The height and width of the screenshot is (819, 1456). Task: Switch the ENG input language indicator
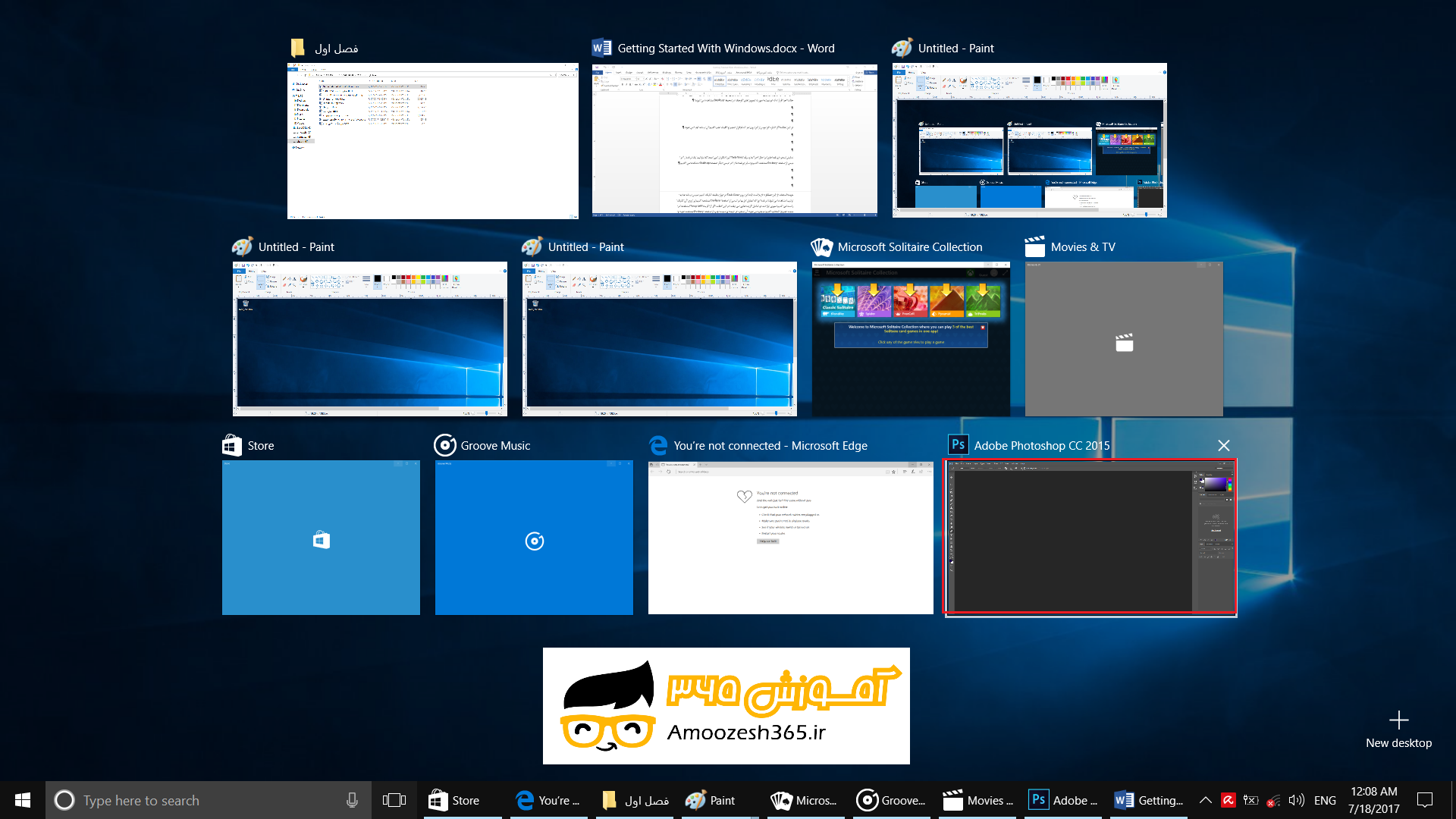click(1325, 800)
